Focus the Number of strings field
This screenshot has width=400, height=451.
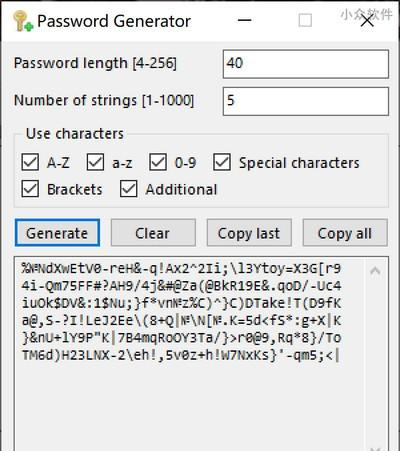[306, 101]
